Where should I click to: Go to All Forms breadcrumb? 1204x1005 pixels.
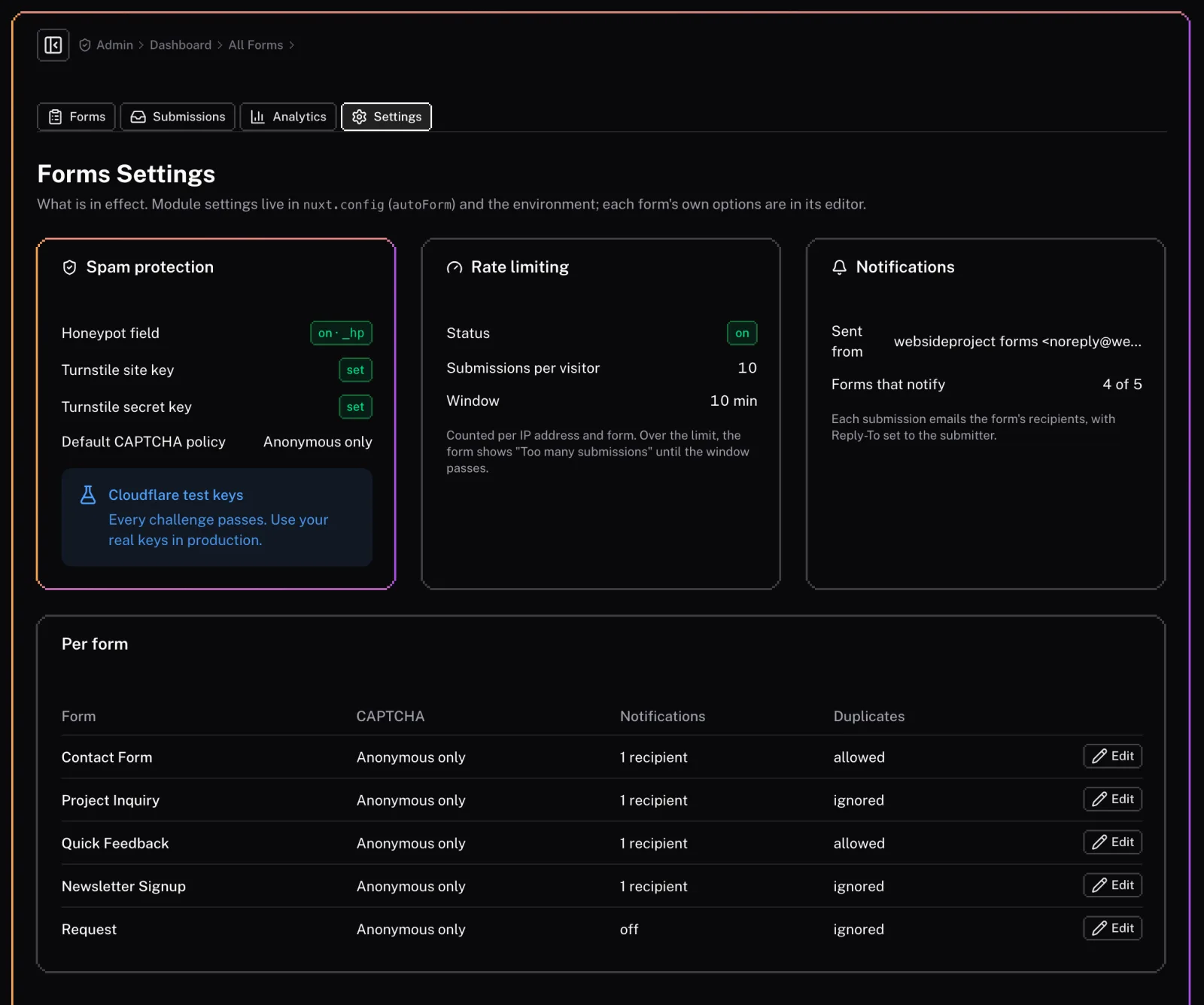pos(256,45)
